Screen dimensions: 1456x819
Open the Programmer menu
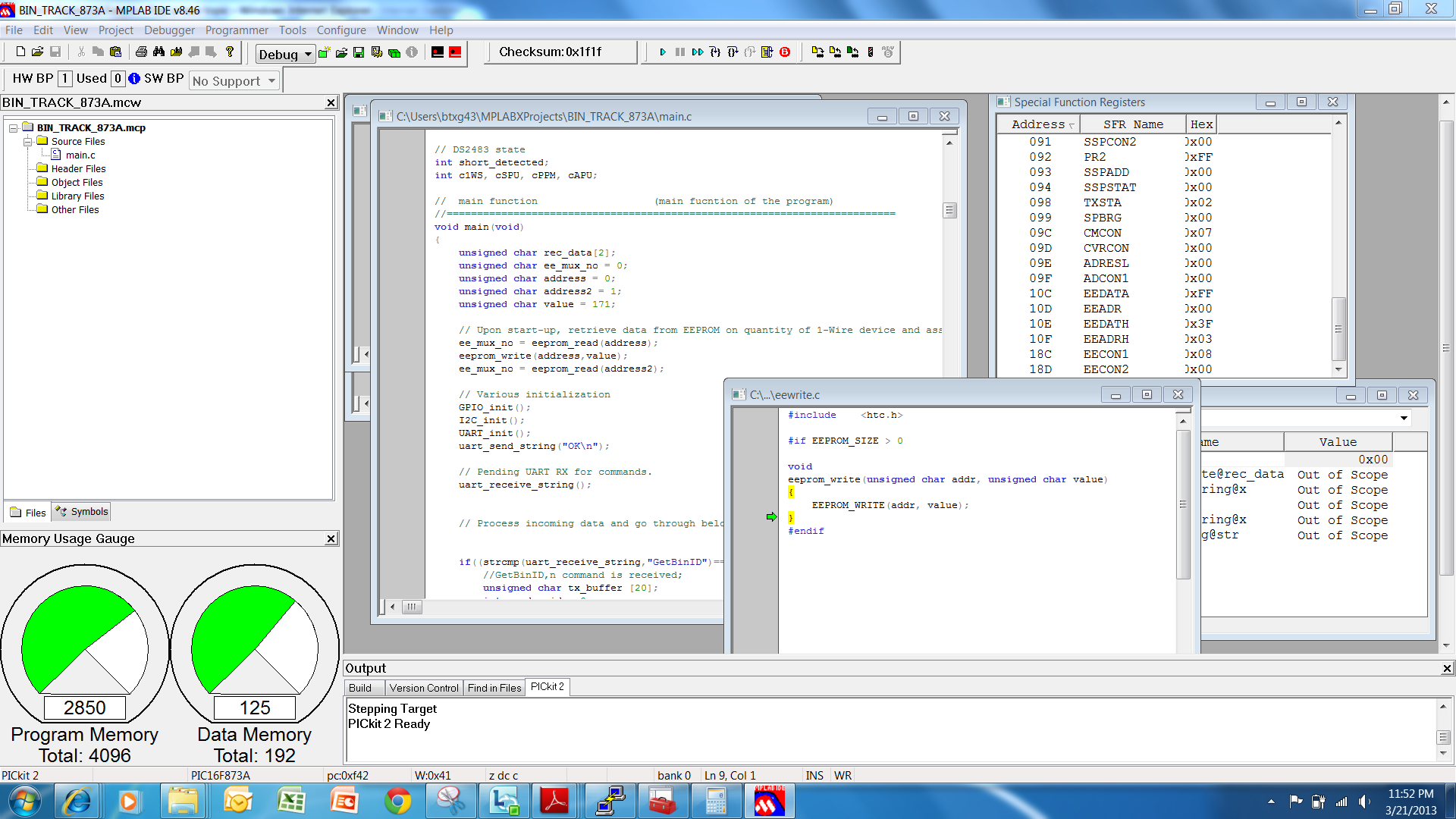click(237, 30)
